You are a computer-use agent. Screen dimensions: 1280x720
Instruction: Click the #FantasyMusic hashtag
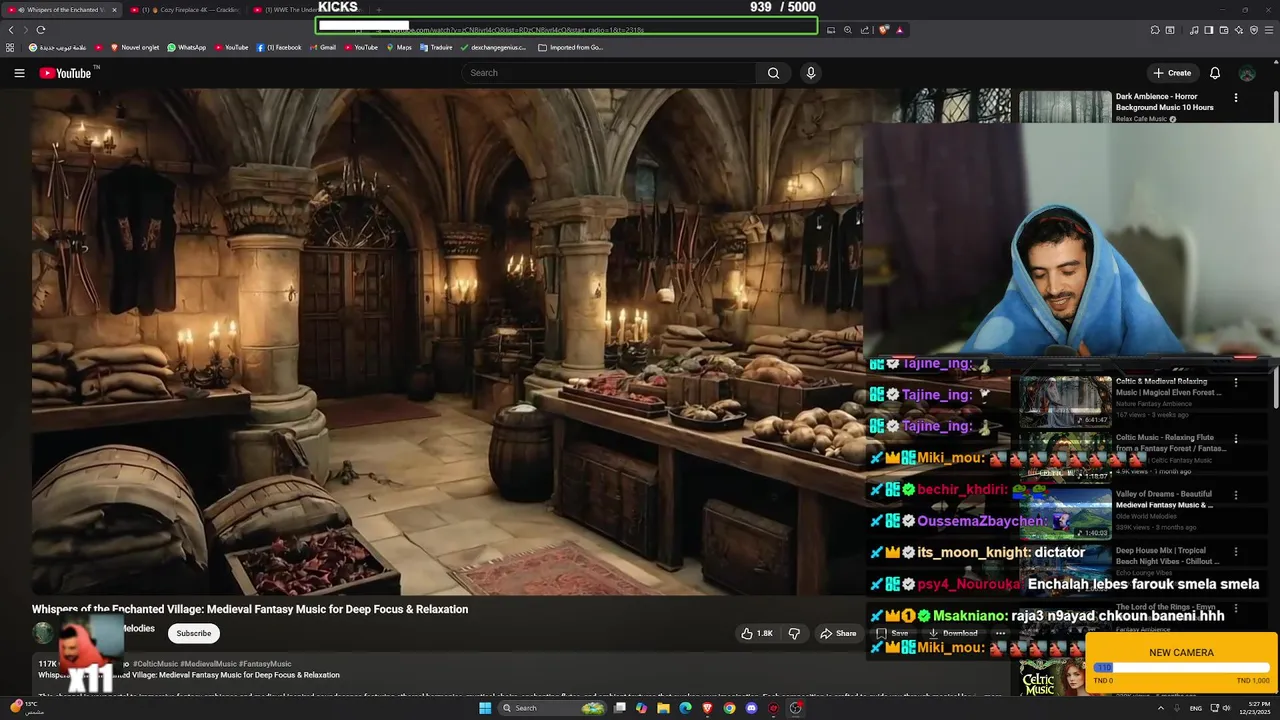[x=265, y=664]
